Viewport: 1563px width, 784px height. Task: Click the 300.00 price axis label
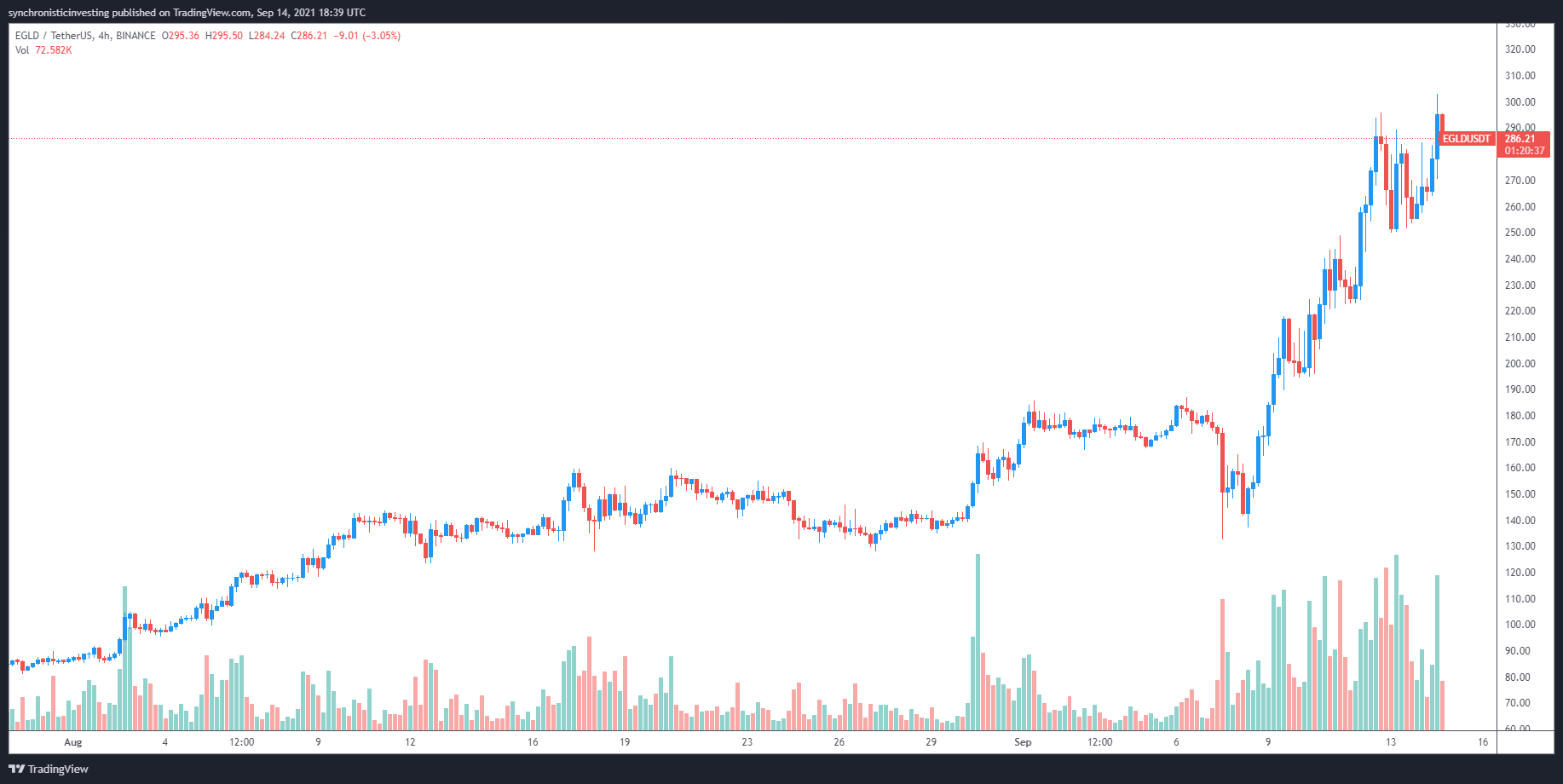coord(1520,102)
